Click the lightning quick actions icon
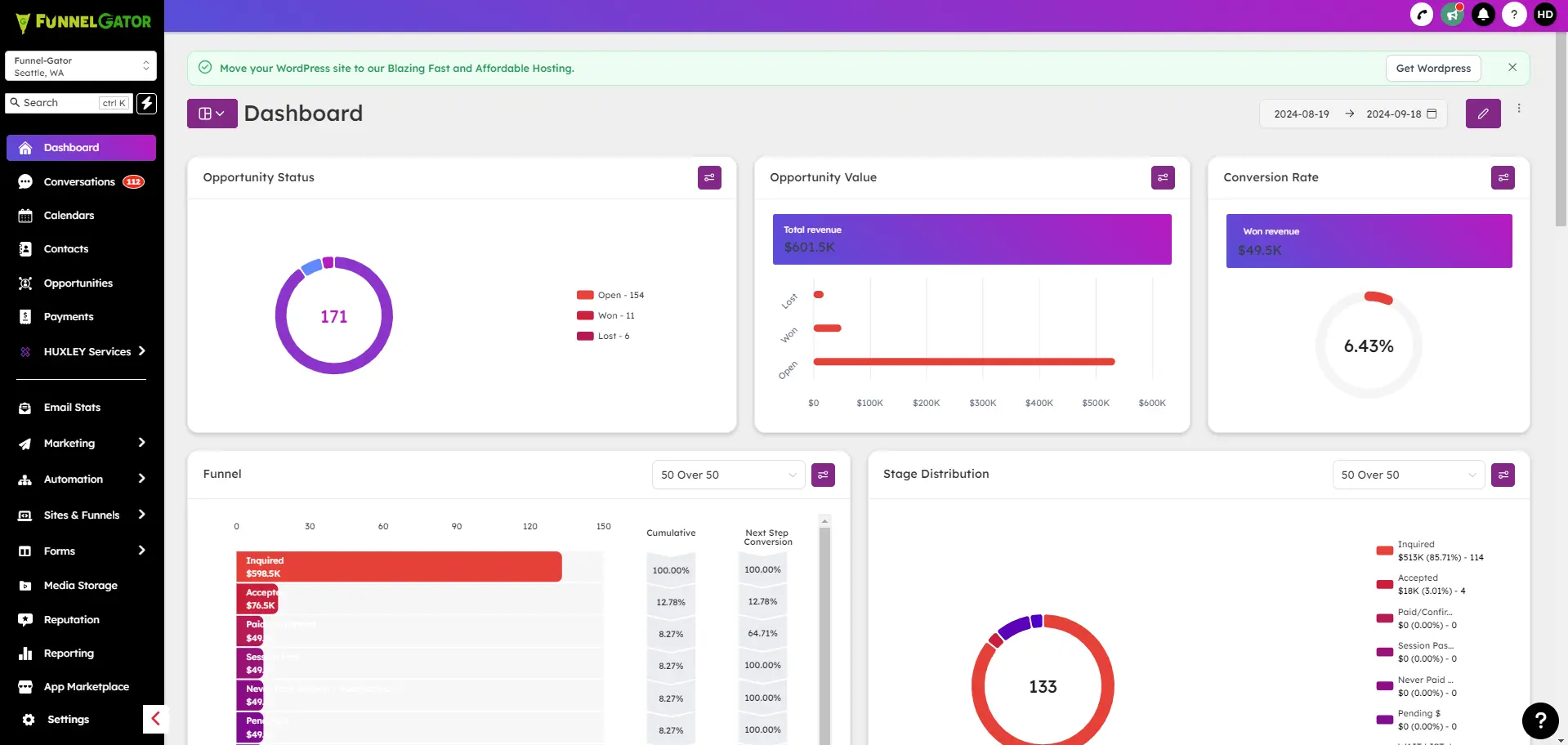Image resolution: width=1568 pixels, height=745 pixels. pyautogui.click(x=147, y=103)
